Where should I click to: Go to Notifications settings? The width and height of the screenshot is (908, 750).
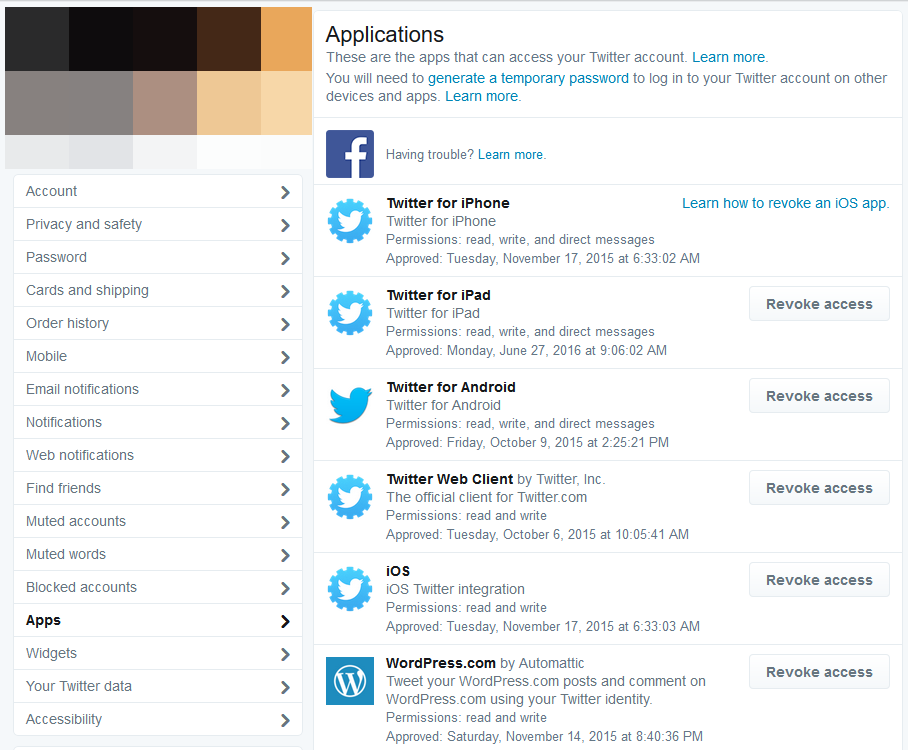pyautogui.click(x=158, y=422)
